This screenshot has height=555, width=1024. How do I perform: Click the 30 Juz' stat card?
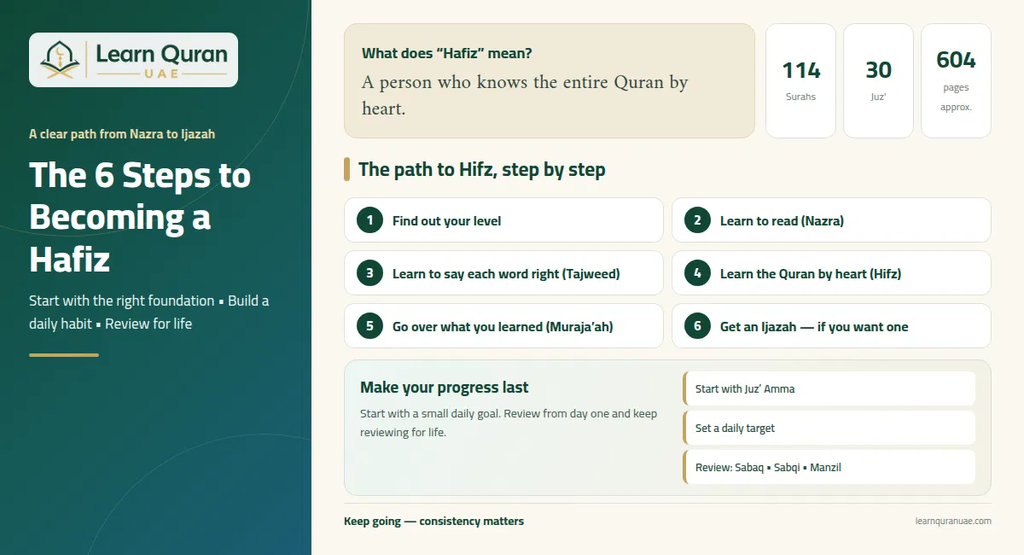coord(878,81)
